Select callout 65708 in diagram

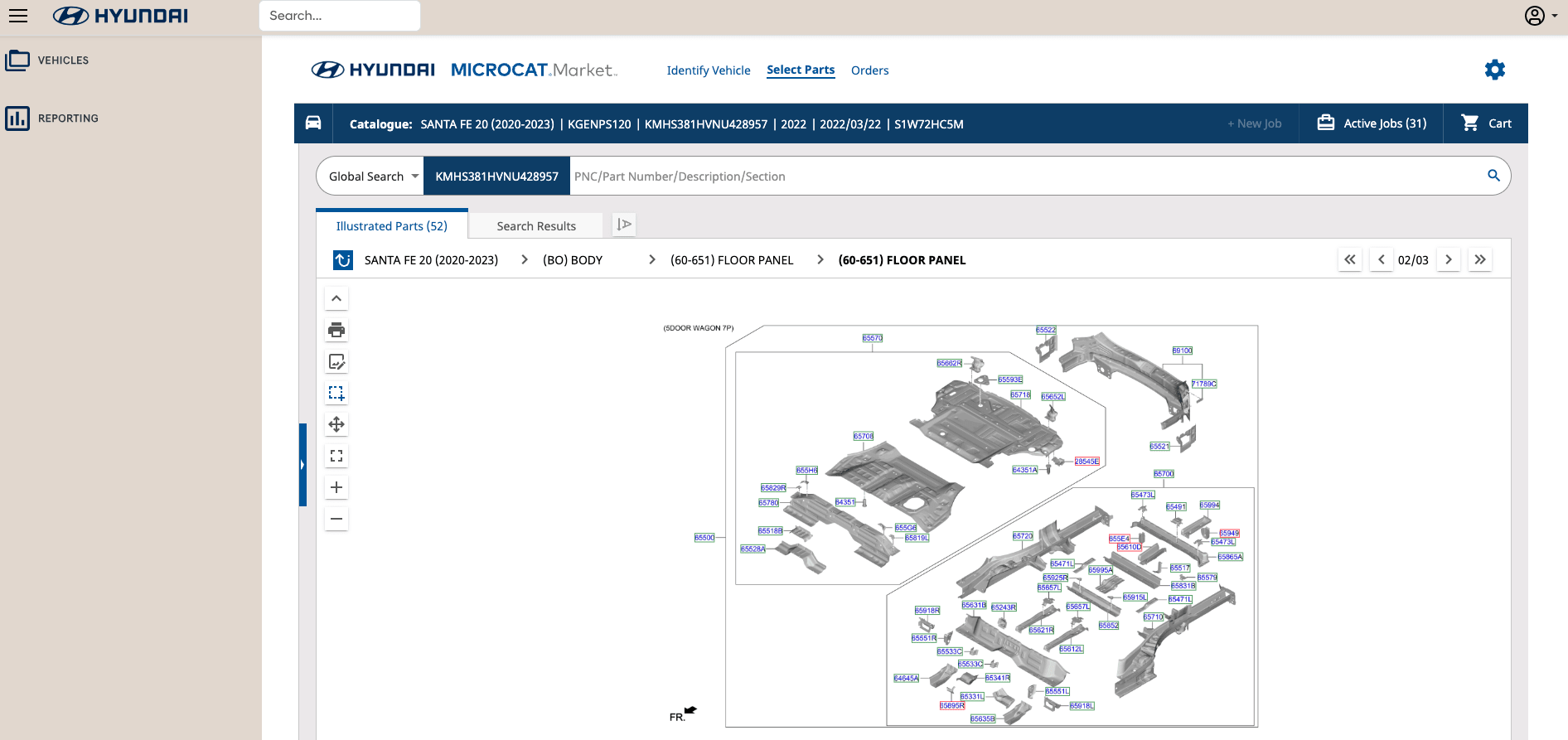(x=864, y=436)
